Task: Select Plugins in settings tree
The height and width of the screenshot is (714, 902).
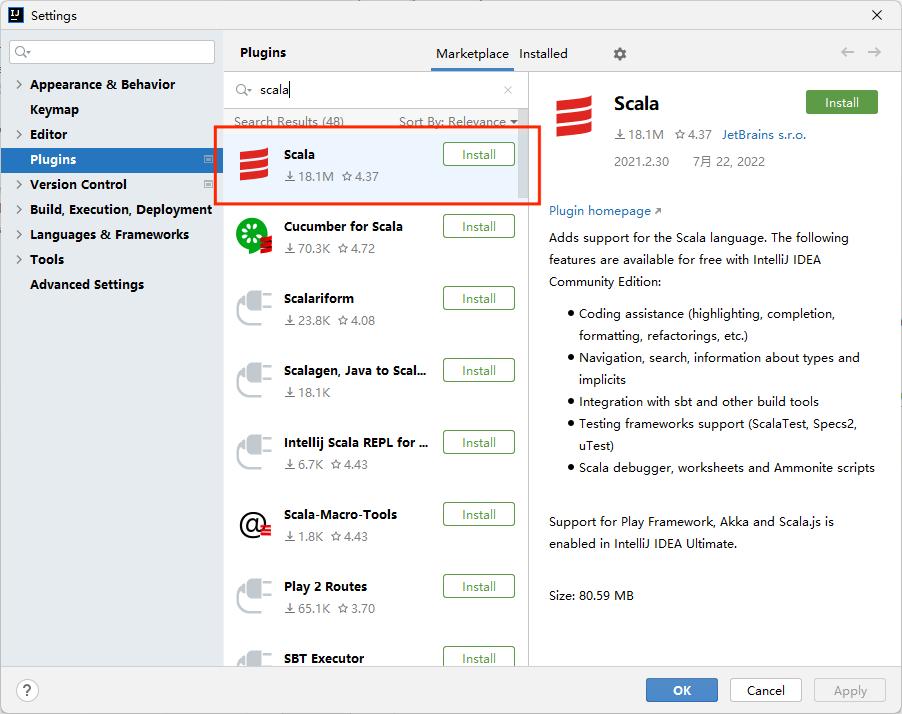Action: tap(112, 159)
